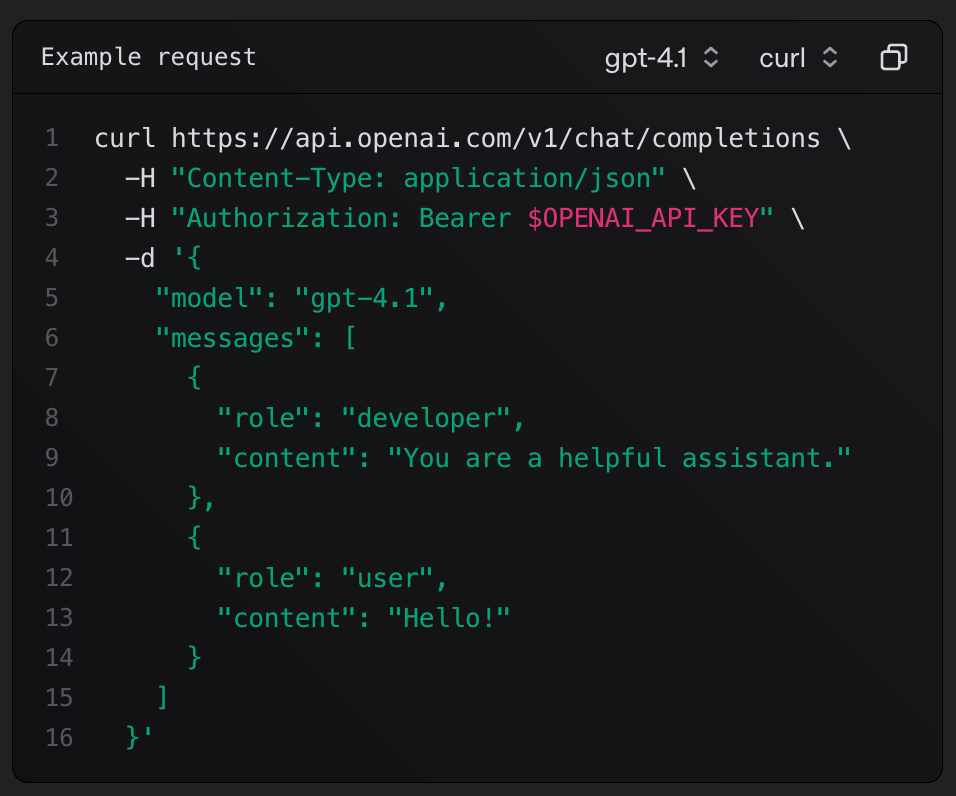Click the -d flag on line 4
Screen dimensions: 956x796
[140, 258]
